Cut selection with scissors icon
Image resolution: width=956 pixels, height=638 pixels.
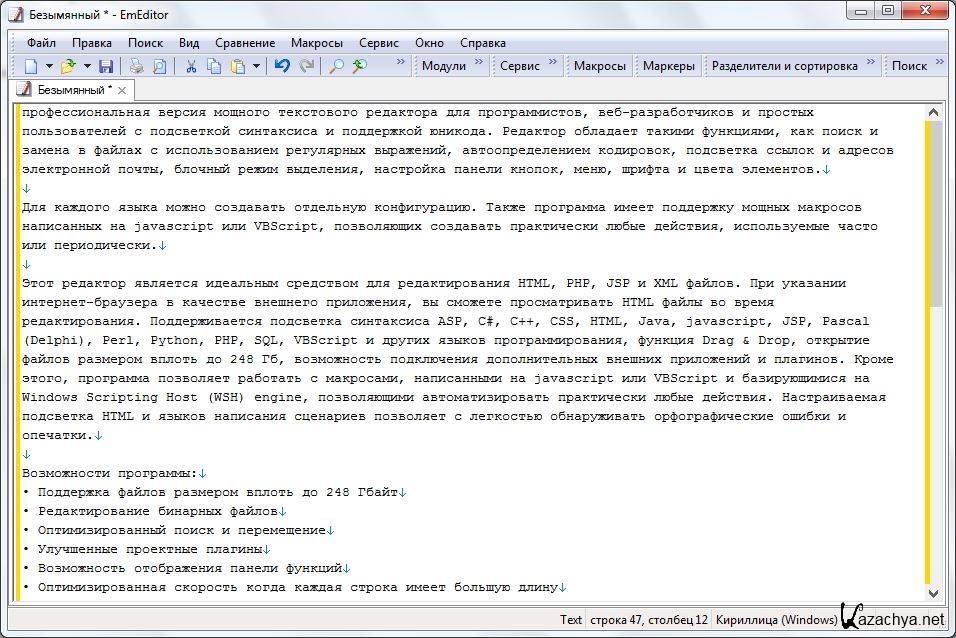(x=190, y=66)
